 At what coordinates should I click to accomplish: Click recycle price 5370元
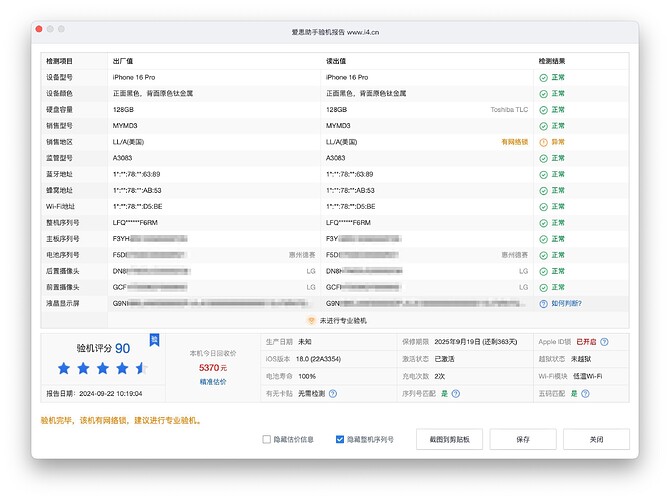pyautogui.click(x=213, y=368)
